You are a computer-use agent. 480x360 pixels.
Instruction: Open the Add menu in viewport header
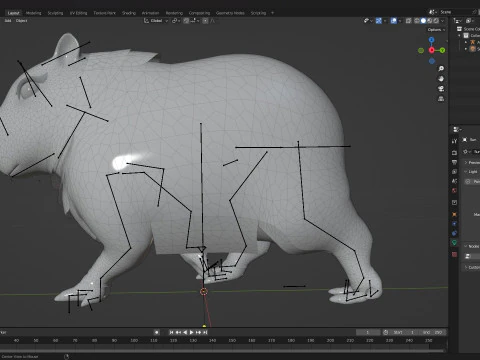point(8,21)
